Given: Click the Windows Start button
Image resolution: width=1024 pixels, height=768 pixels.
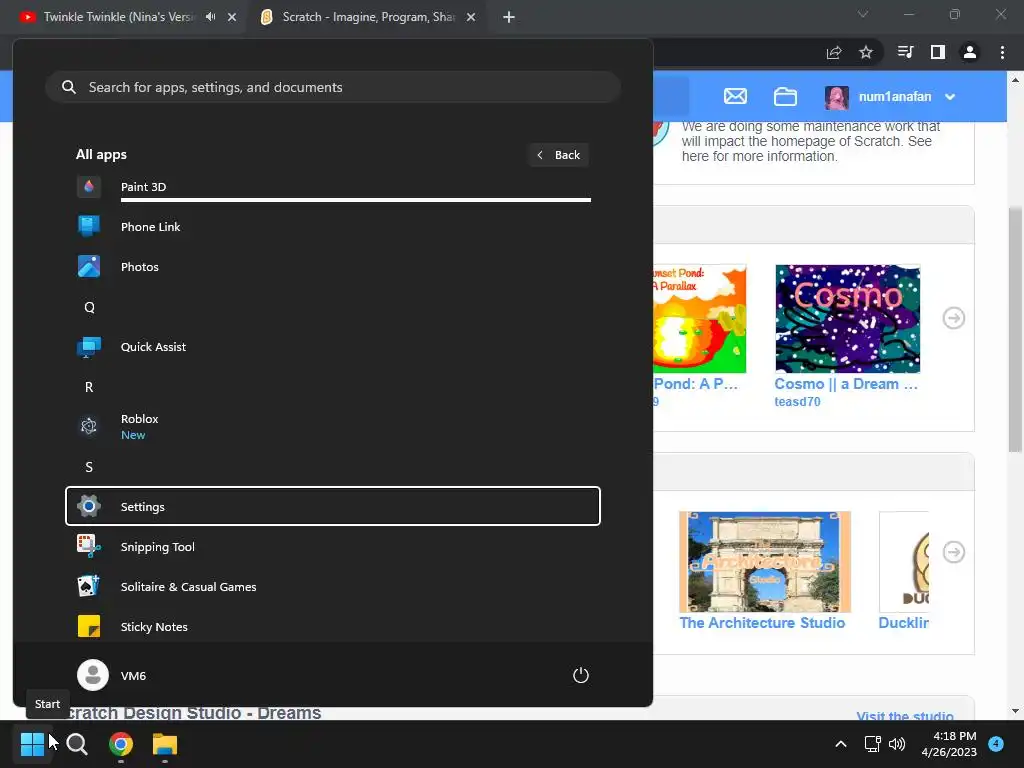Looking at the screenshot, I should pyautogui.click(x=32, y=744).
